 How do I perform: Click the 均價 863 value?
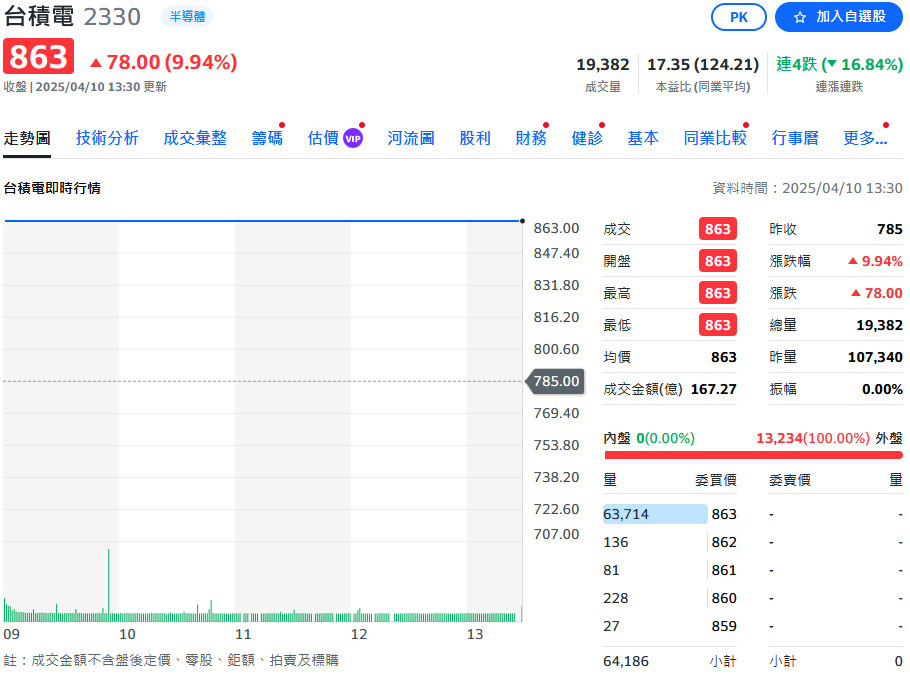tap(724, 357)
